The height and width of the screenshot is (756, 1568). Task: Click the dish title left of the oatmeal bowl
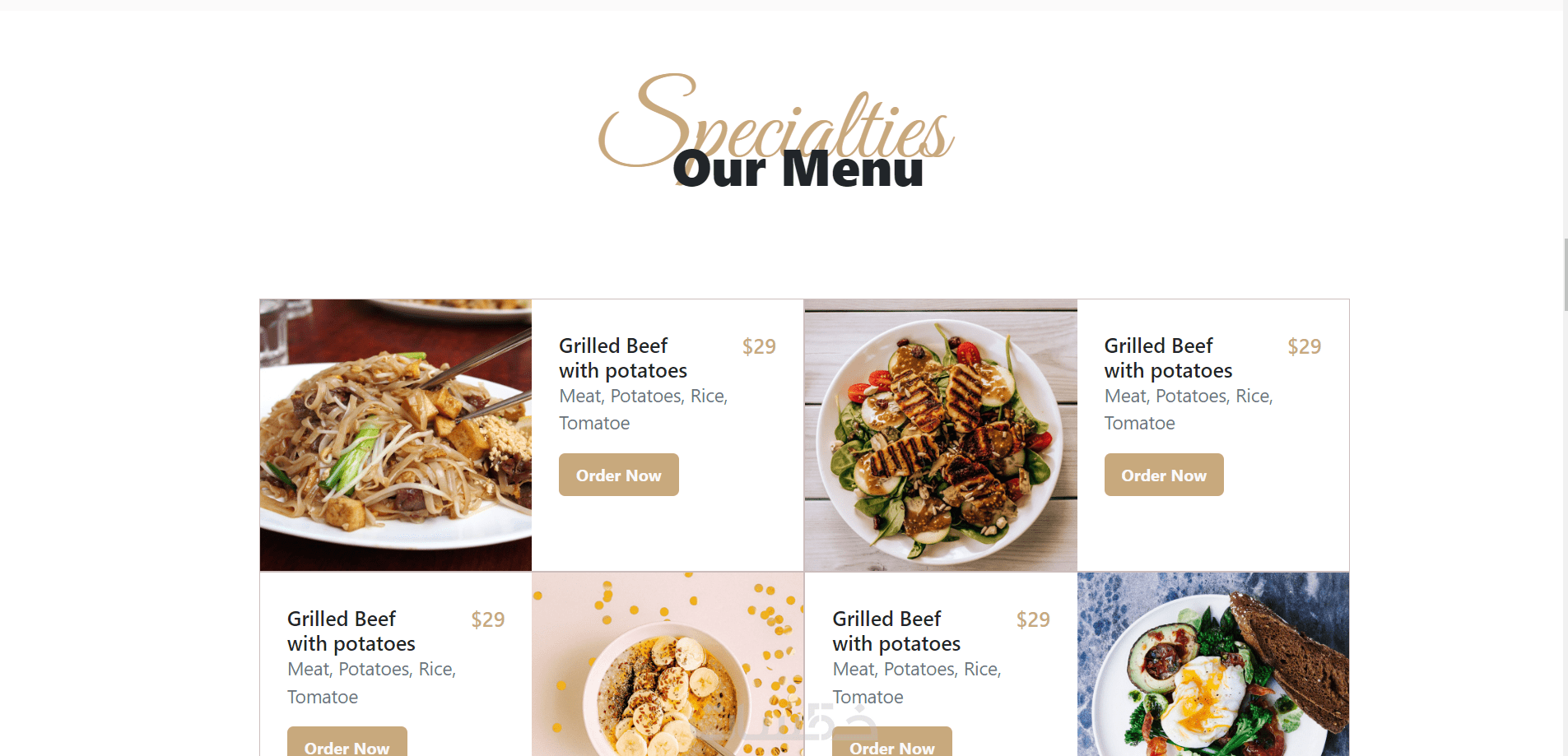[351, 631]
